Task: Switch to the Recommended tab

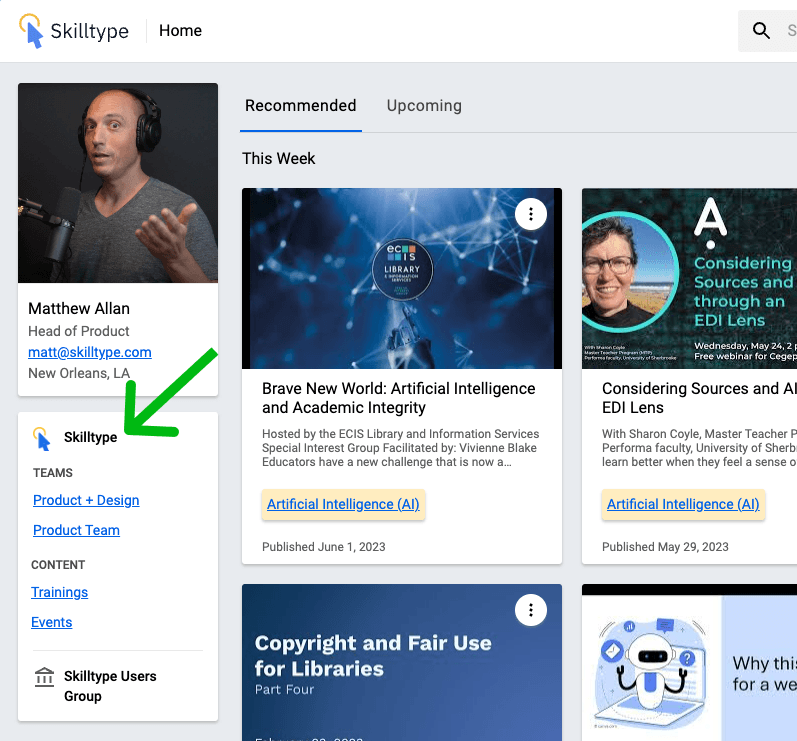Action: [300, 106]
